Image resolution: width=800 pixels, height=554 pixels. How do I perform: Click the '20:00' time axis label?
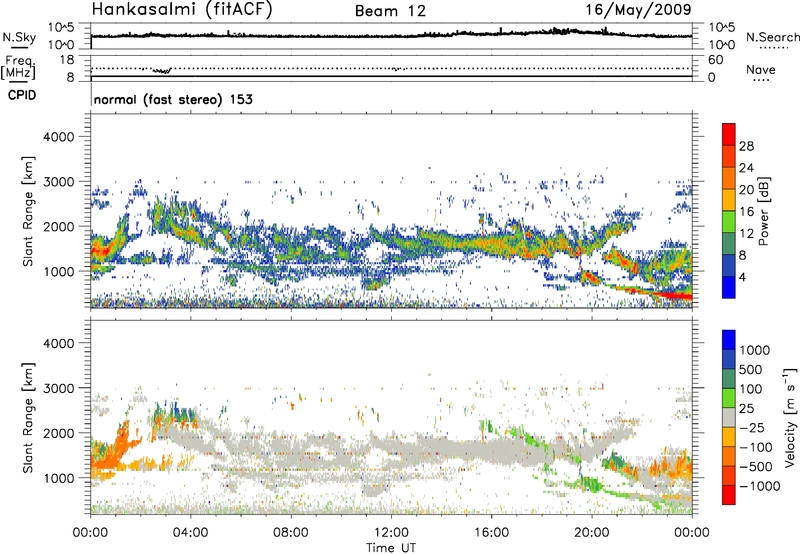[x=592, y=533]
